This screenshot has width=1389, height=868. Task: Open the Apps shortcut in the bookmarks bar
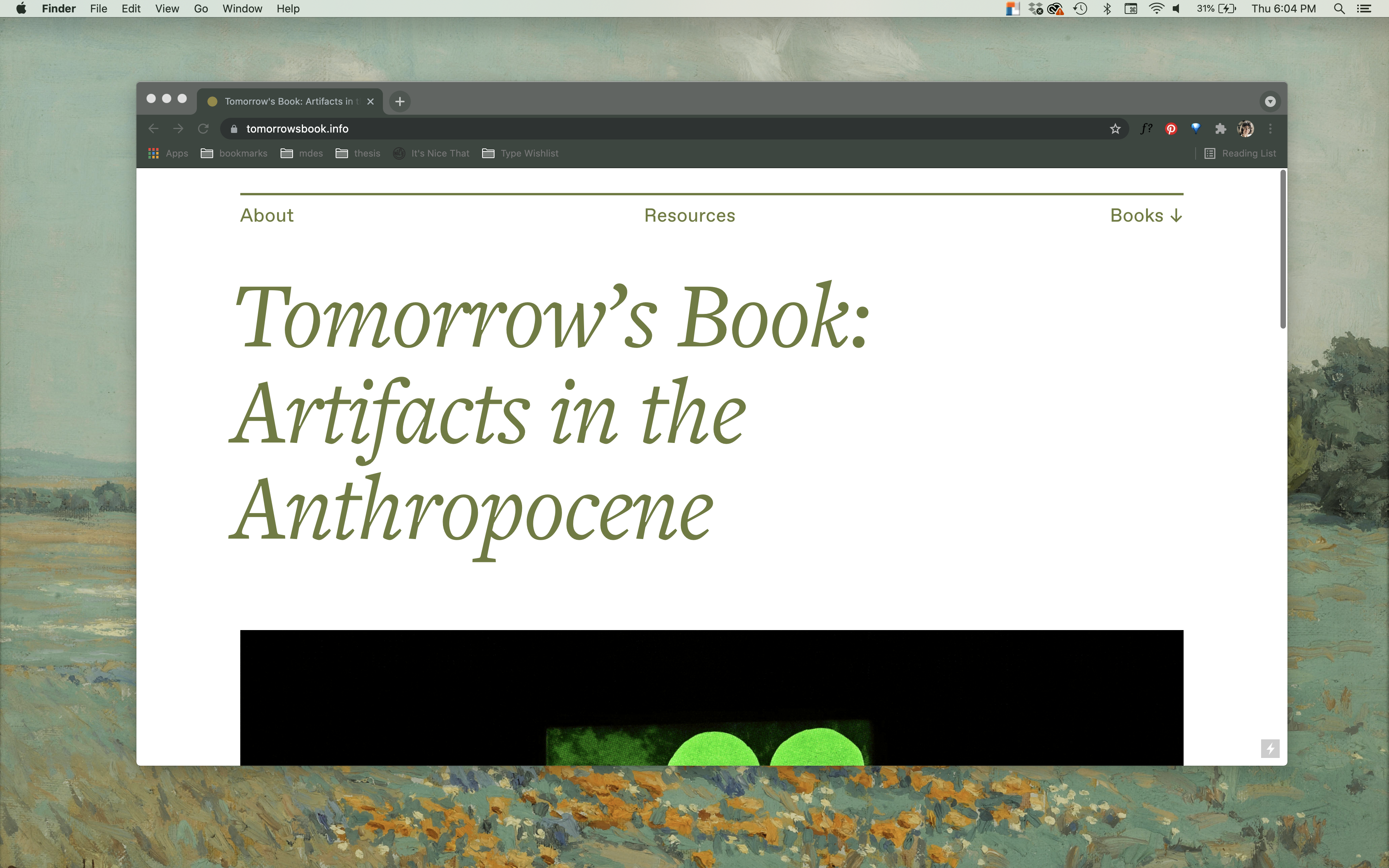168,153
